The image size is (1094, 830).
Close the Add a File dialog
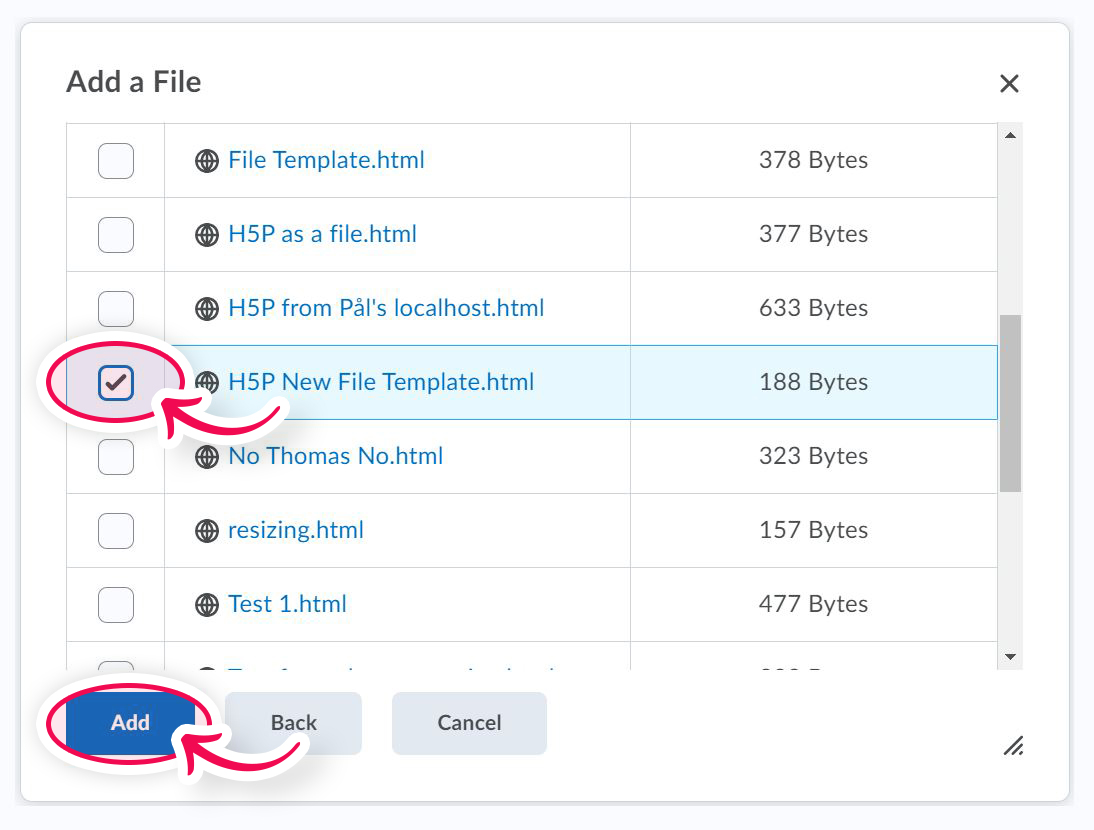pos(1009,84)
